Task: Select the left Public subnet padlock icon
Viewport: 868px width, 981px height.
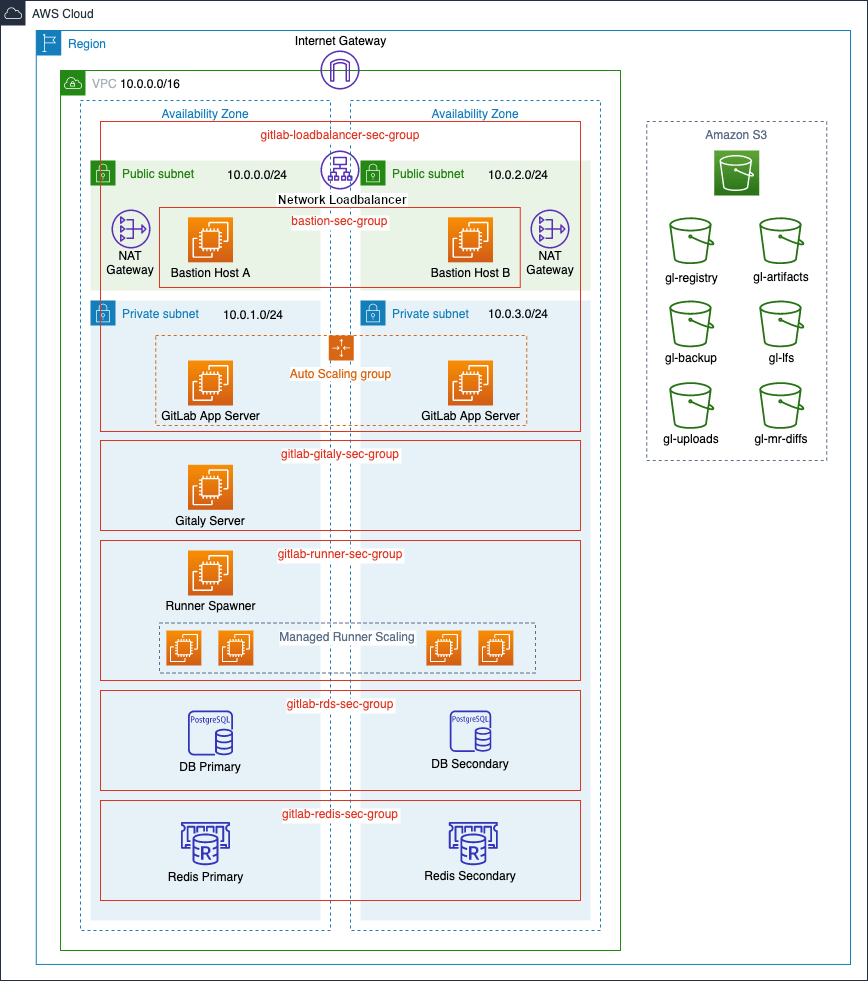Action: 103,173
